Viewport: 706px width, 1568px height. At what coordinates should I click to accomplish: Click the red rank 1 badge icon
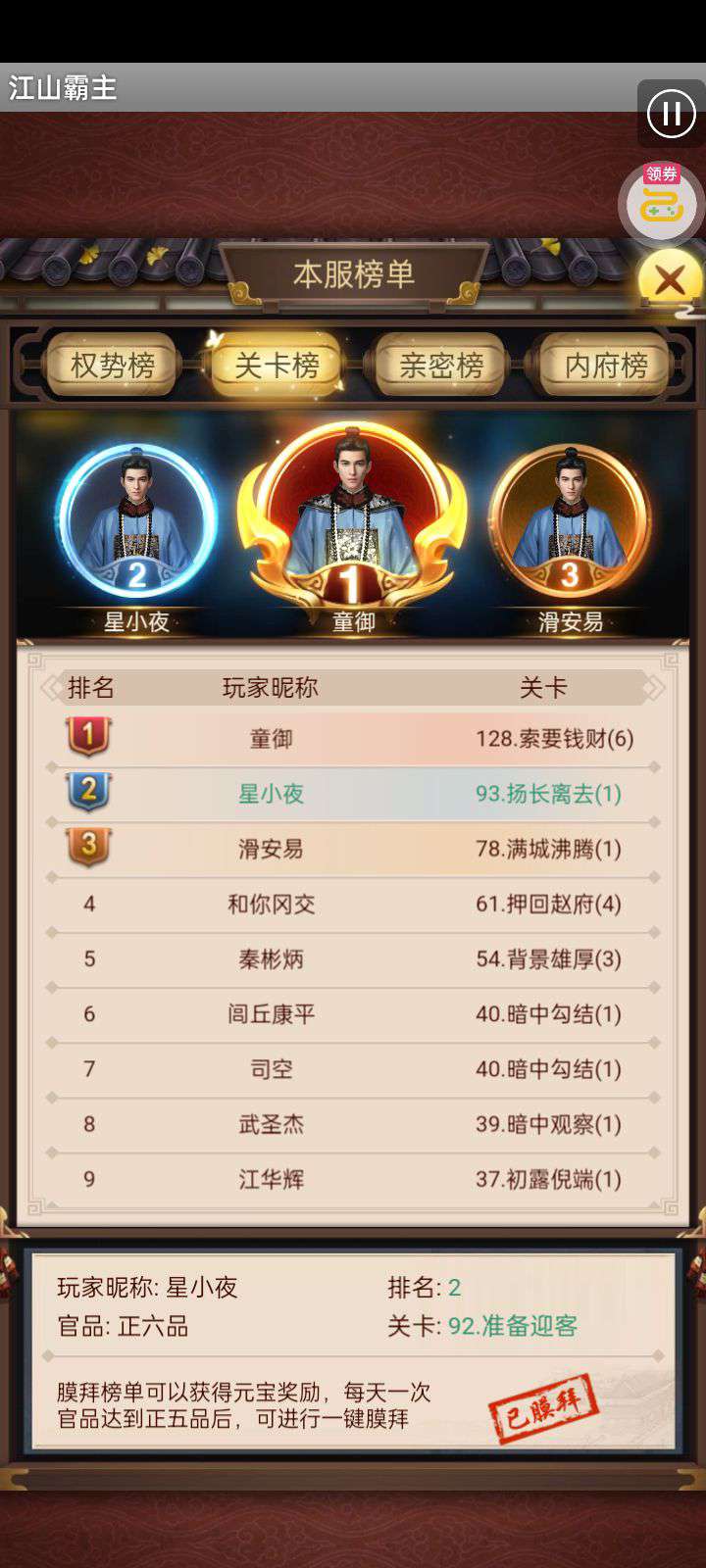click(88, 736)
